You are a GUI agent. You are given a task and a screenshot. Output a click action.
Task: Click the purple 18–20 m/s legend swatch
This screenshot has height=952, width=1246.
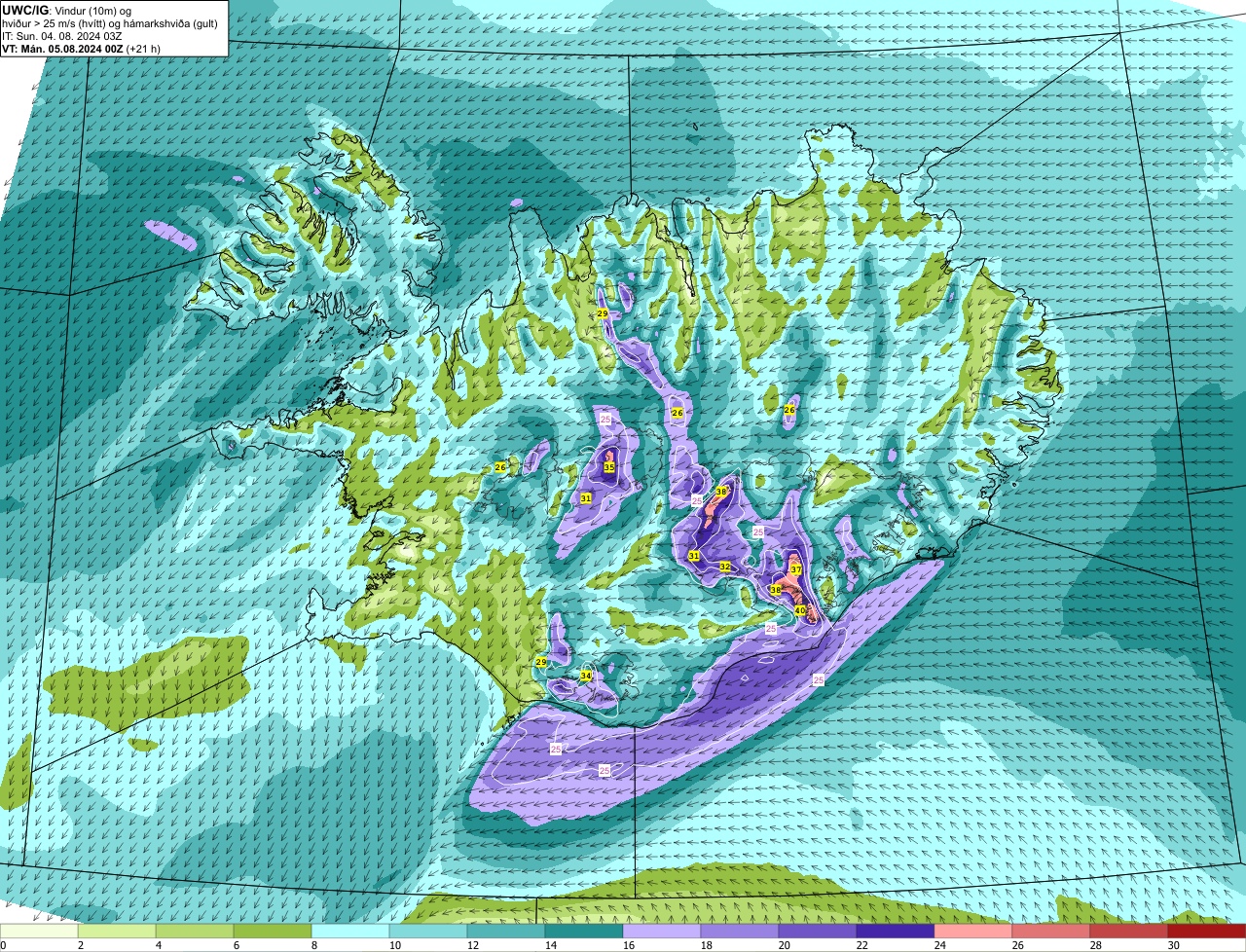point(740,932)
